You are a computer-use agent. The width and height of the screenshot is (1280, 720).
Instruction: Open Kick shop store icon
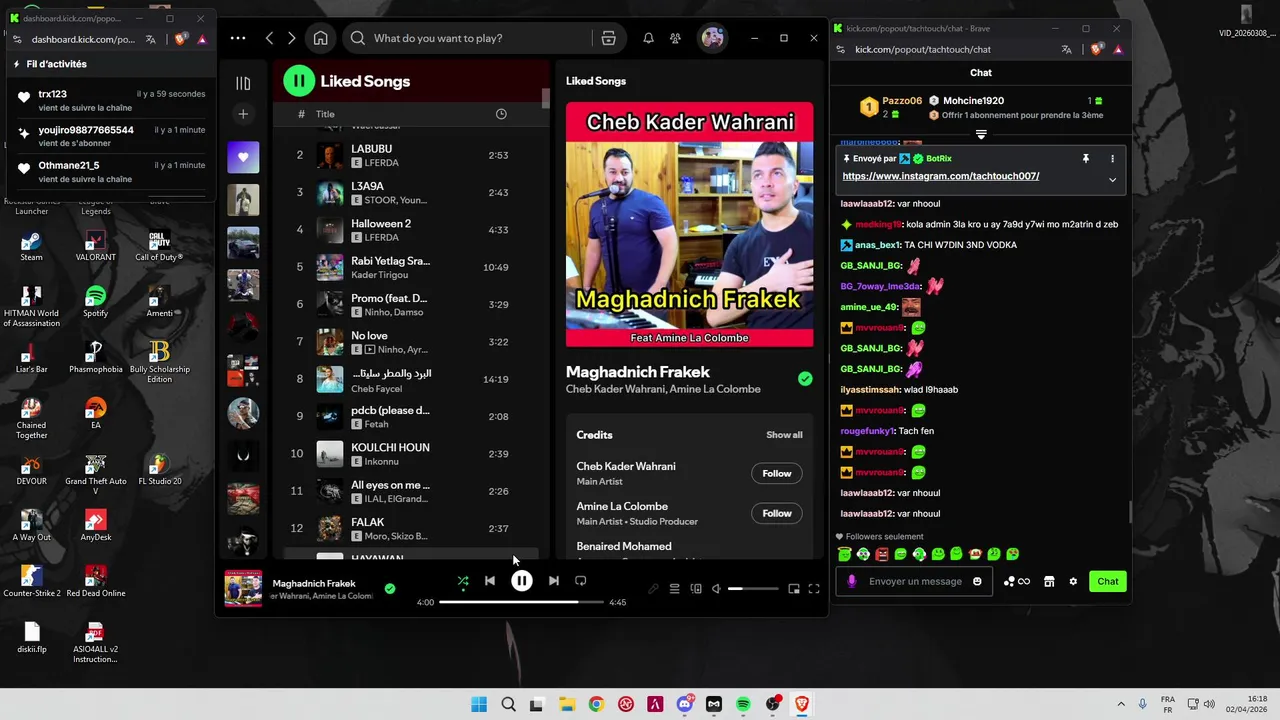[x=1049, y=581]
